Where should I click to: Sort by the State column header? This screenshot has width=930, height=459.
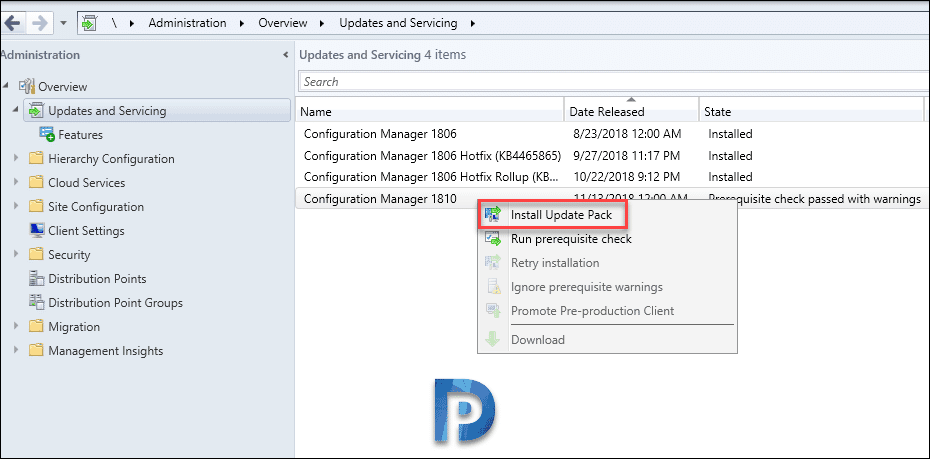point(811,111)
